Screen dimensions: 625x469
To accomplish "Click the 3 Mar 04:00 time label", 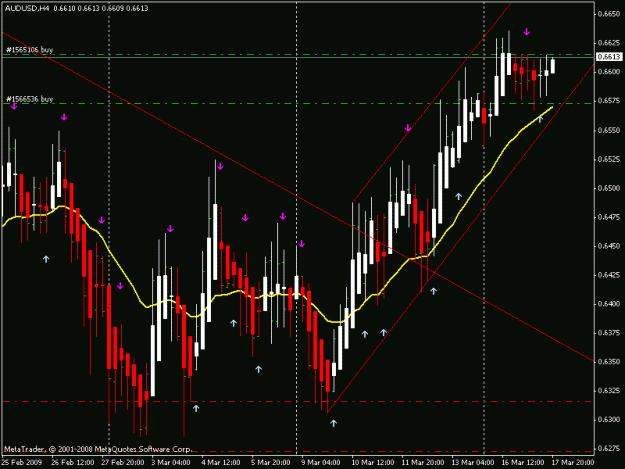I will [171, 463].
